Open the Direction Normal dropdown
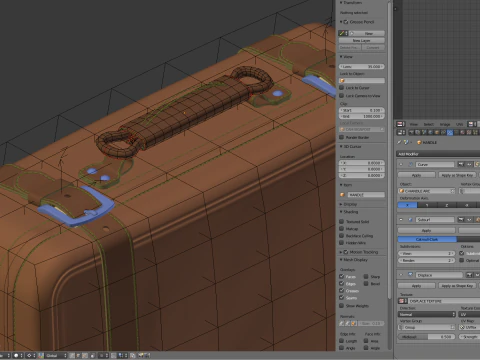 pos(427,314)
